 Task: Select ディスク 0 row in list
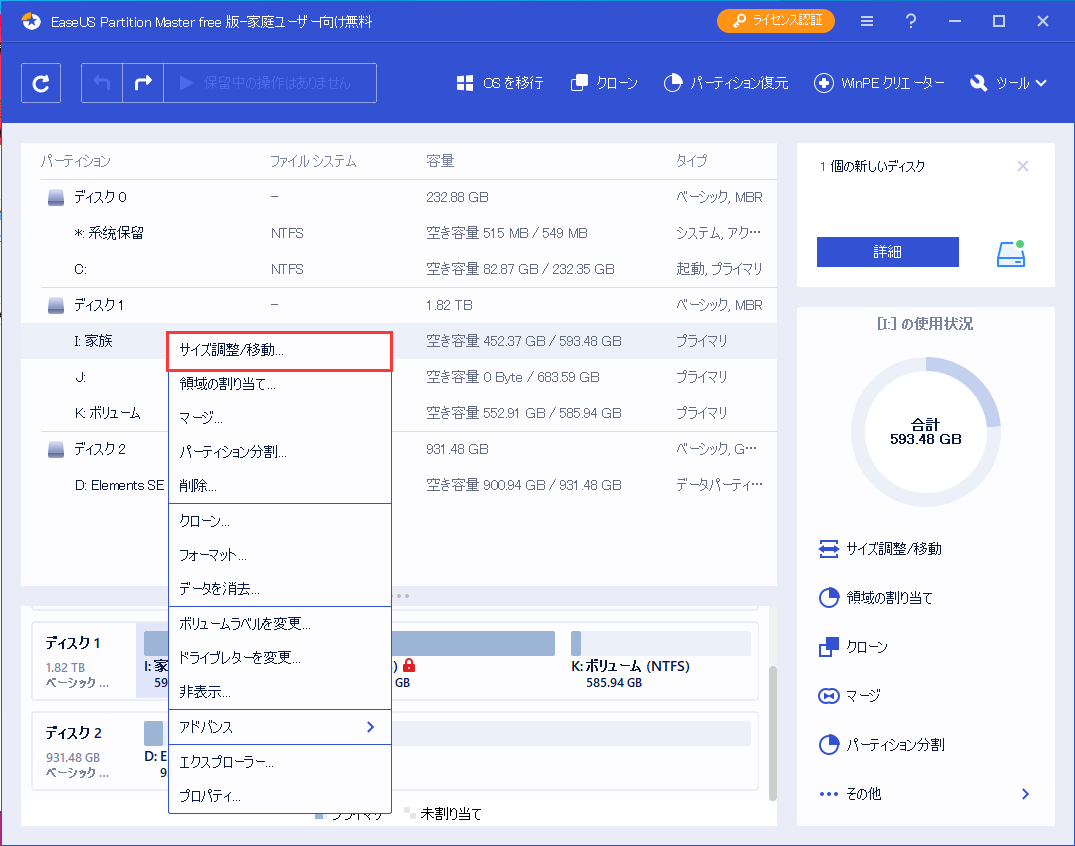(399, 197)
